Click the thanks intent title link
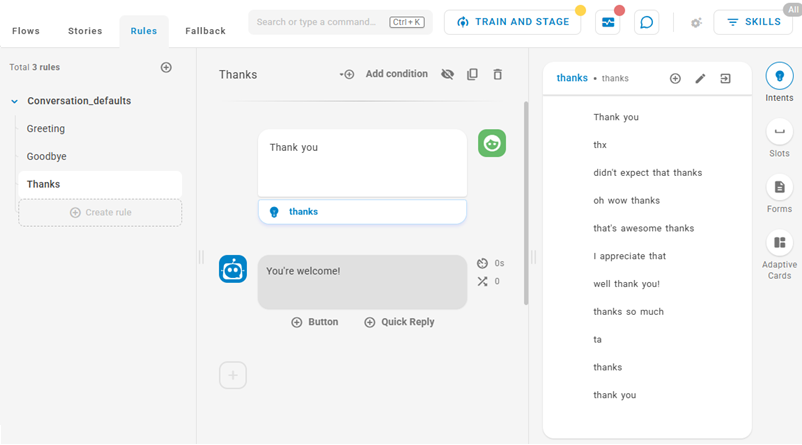Screen dimensions: 802x445 point(572,78)
